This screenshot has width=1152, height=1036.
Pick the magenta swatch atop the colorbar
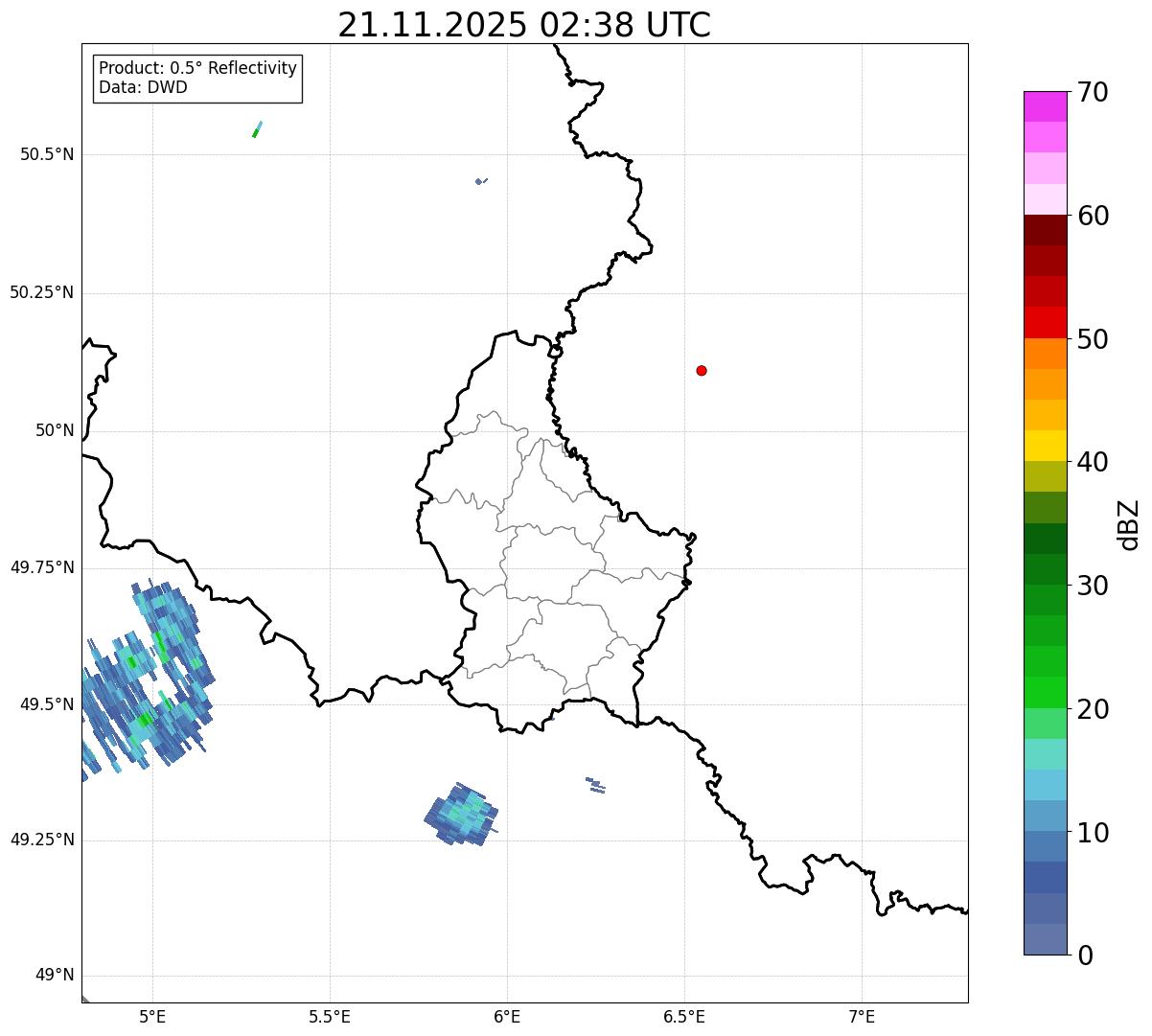(x=1045, y=106)
